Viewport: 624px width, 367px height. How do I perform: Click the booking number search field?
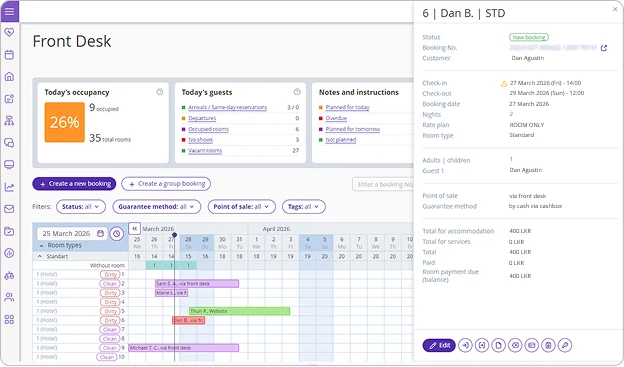coord(383,184)
